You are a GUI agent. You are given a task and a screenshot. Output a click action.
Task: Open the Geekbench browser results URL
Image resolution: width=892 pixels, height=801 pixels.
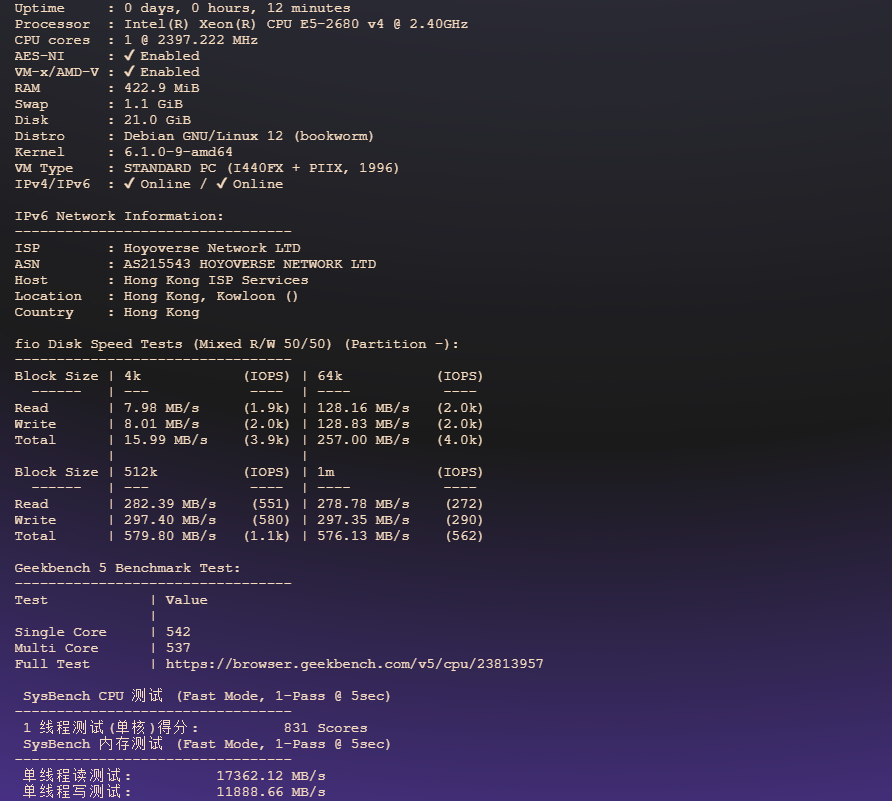[354, 664]
